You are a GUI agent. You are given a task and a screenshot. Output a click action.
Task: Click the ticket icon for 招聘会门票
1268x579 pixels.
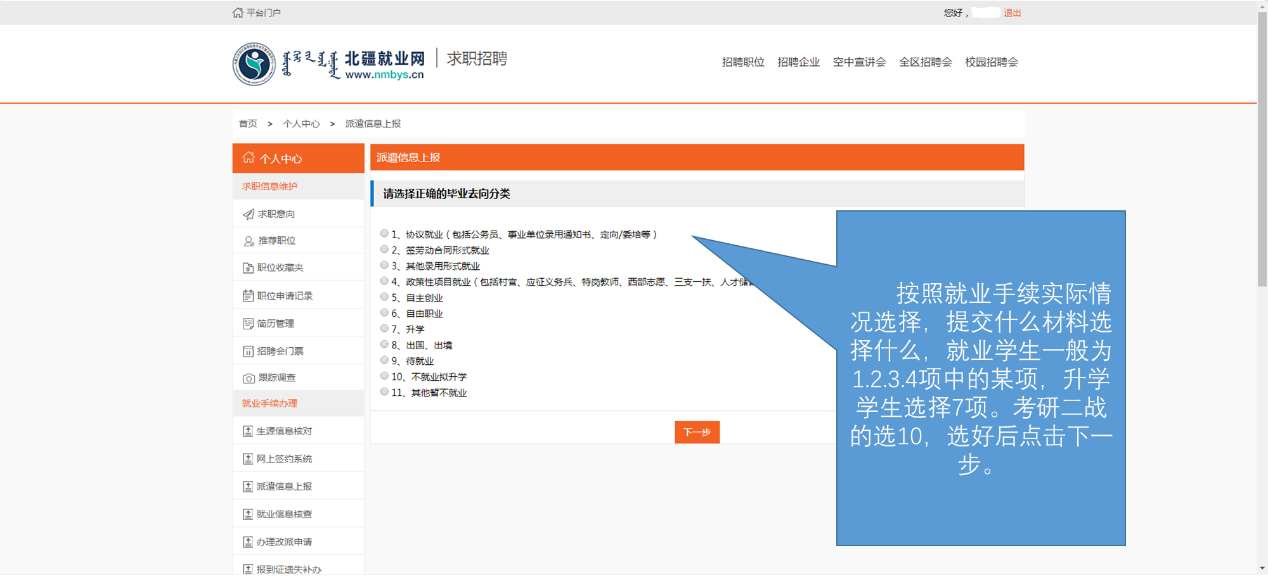(249, 351)
